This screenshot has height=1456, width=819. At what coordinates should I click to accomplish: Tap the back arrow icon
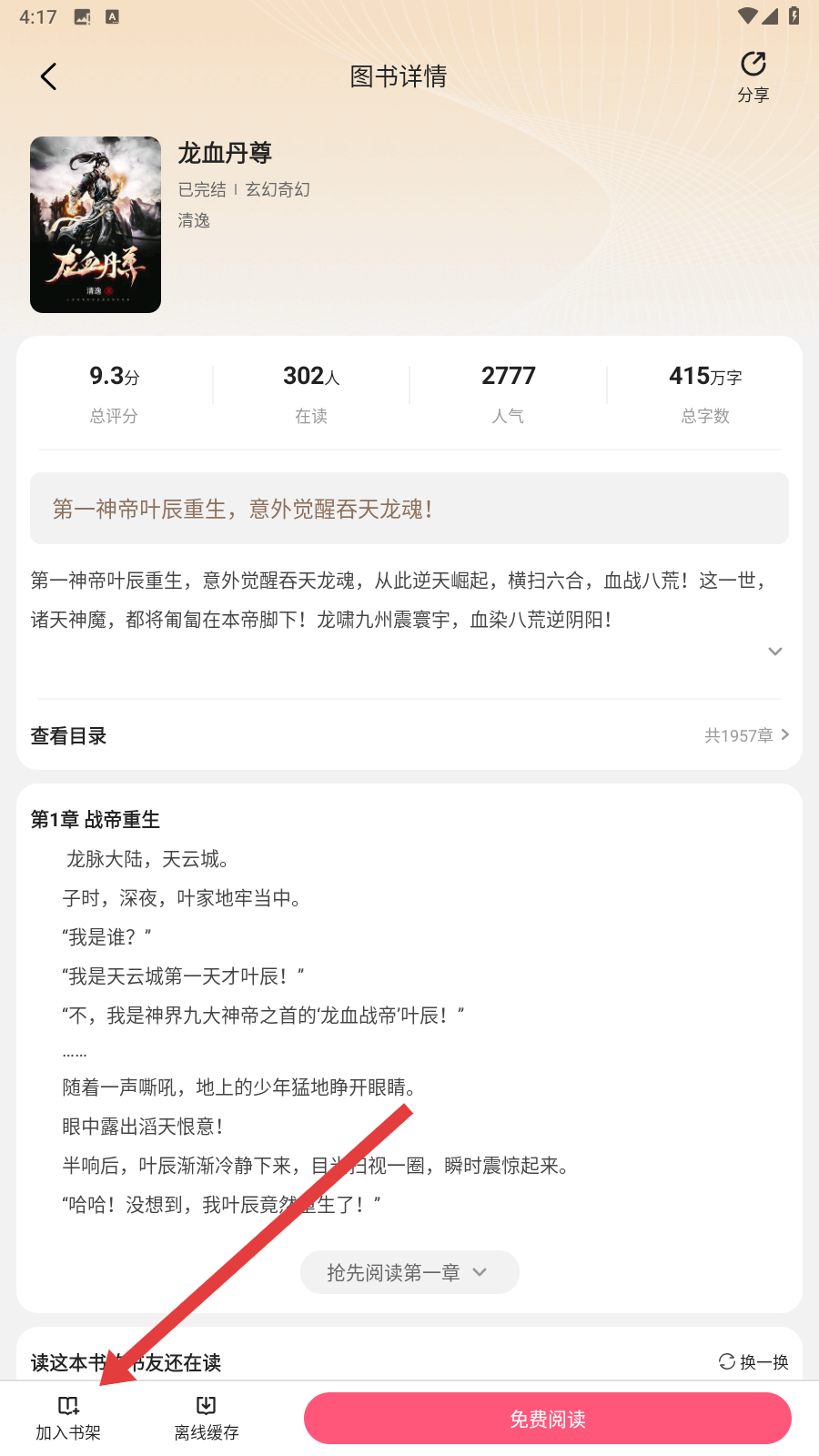click(x=49, y=76)
